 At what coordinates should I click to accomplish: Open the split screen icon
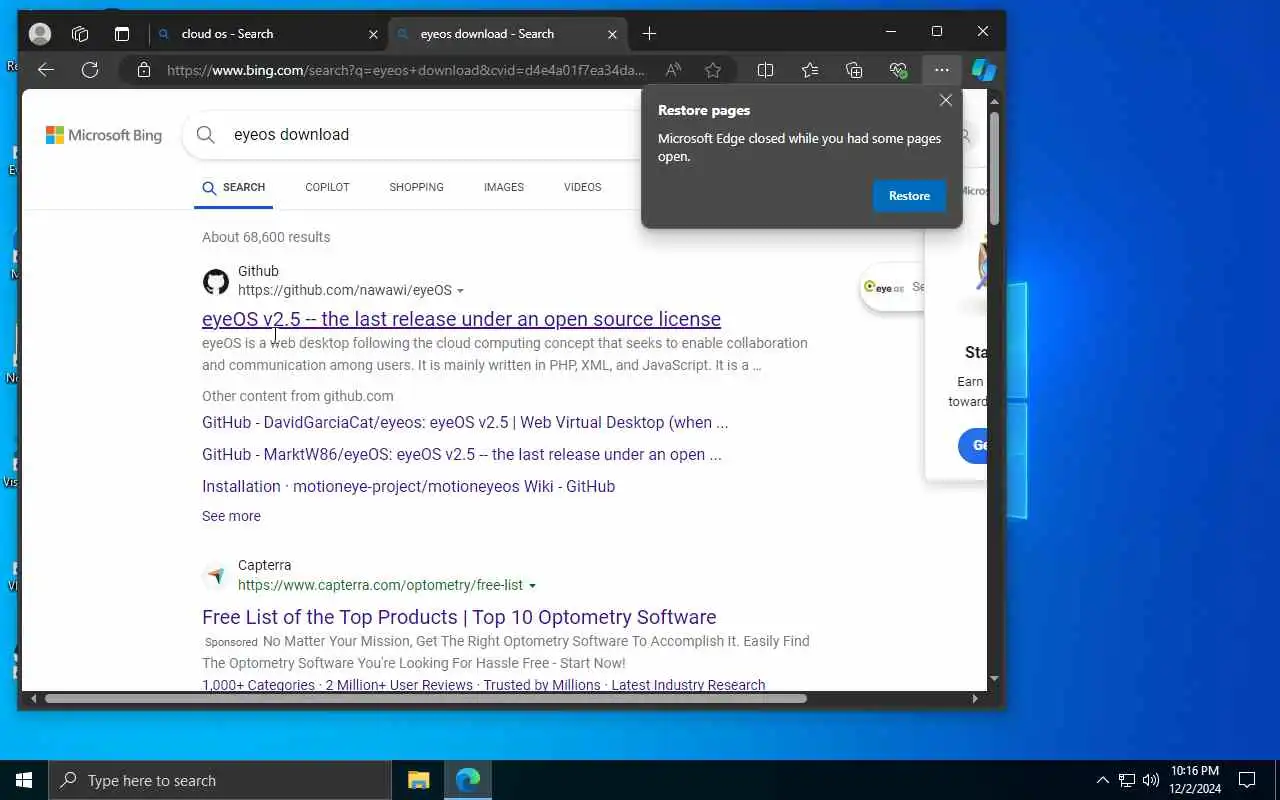pyautogui.click(x=766, y=70)
